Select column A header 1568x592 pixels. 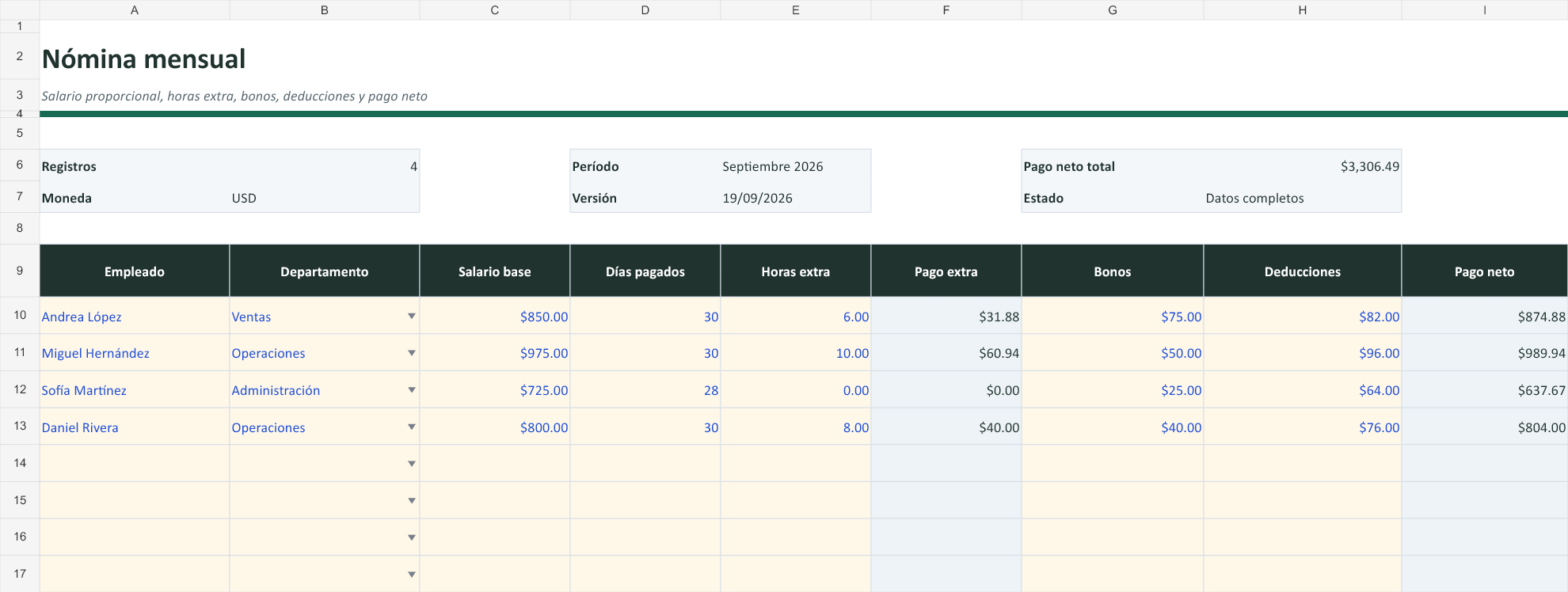pos(135,10)
